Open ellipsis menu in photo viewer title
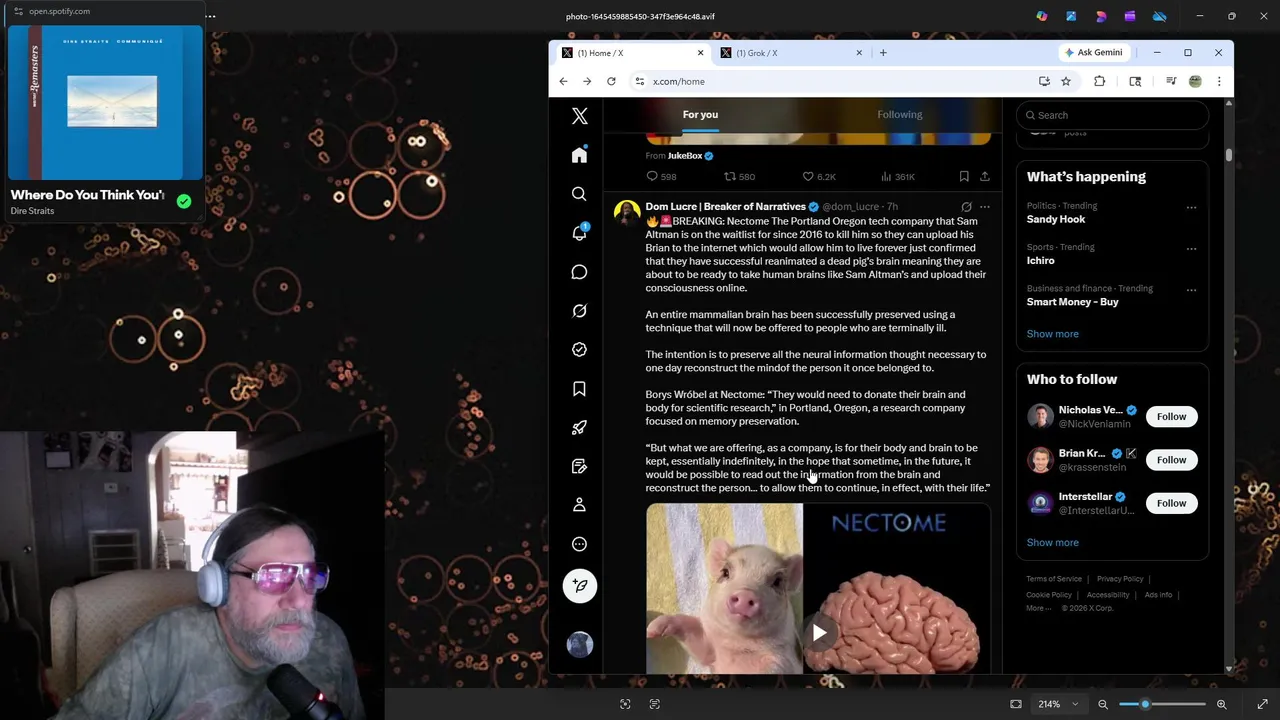The width and height of the screenshot is (1280, 720). (210, 16)
